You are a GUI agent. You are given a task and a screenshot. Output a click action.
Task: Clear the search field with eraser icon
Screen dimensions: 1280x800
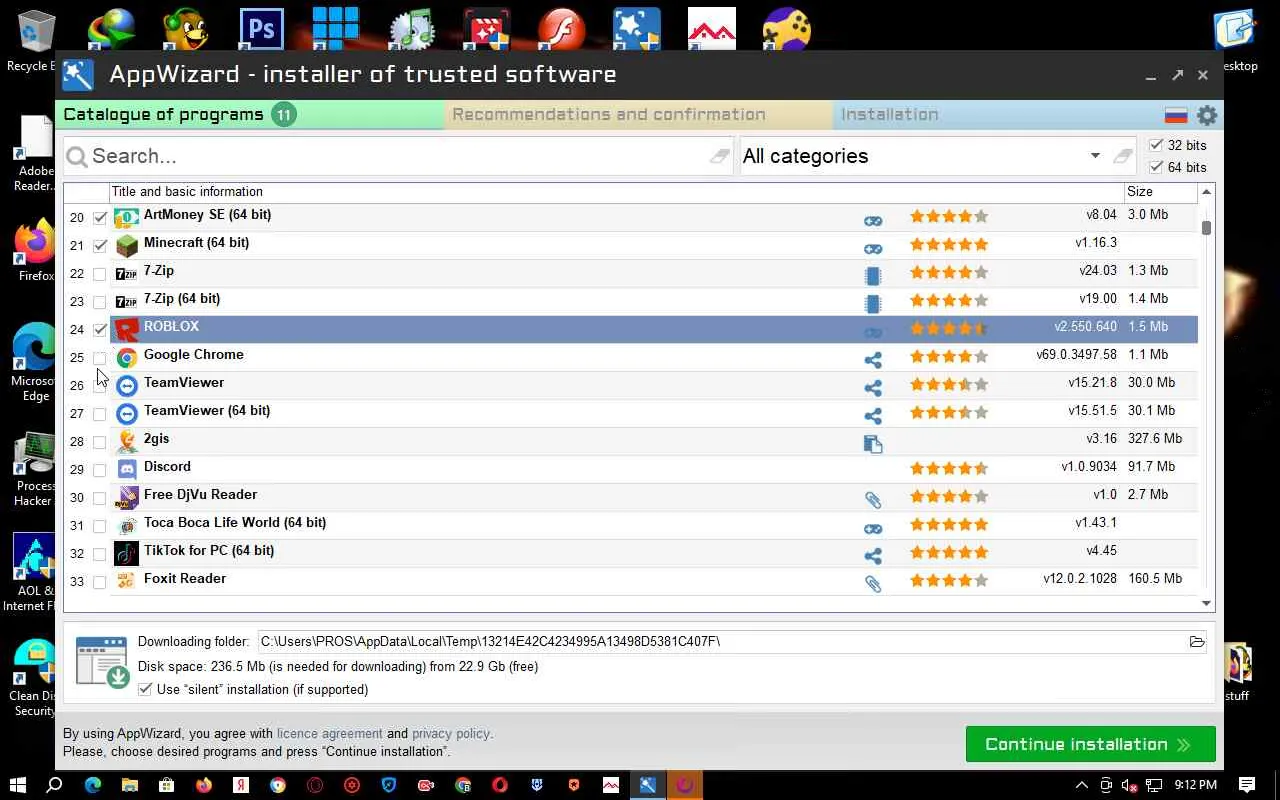[x=719, y=156]
